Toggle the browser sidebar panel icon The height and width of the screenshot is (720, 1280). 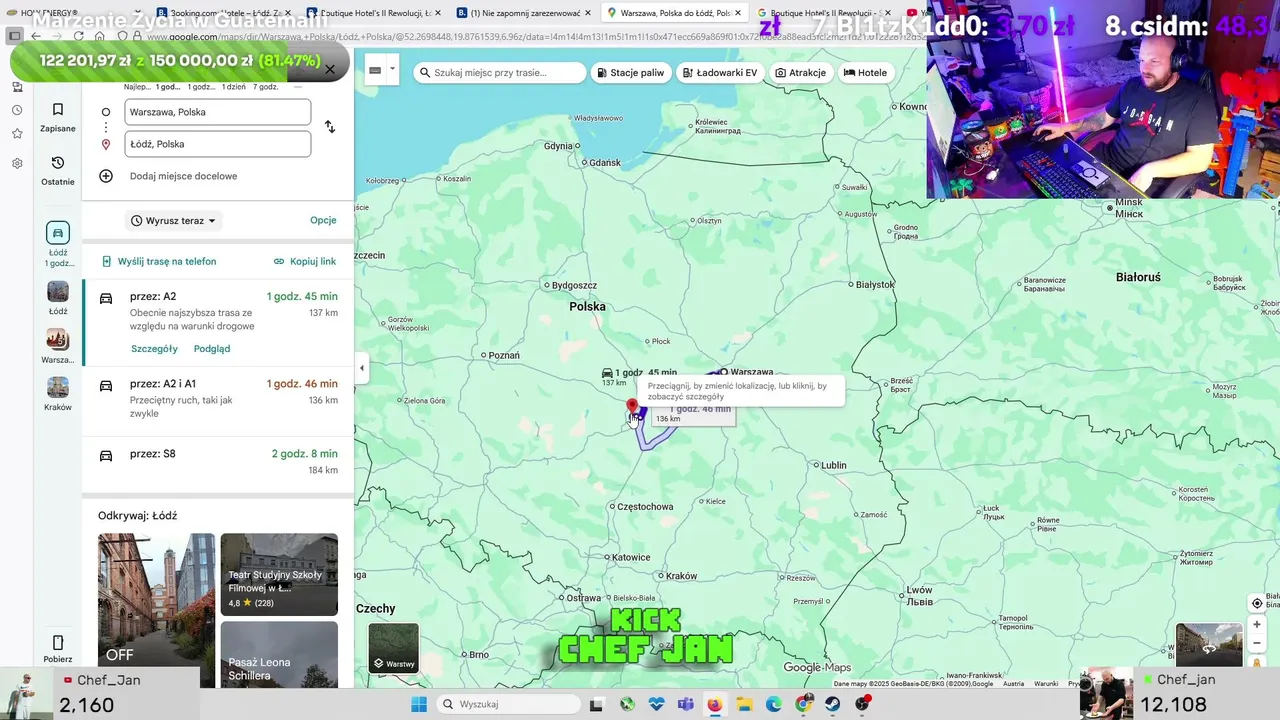tap(15, 36)
